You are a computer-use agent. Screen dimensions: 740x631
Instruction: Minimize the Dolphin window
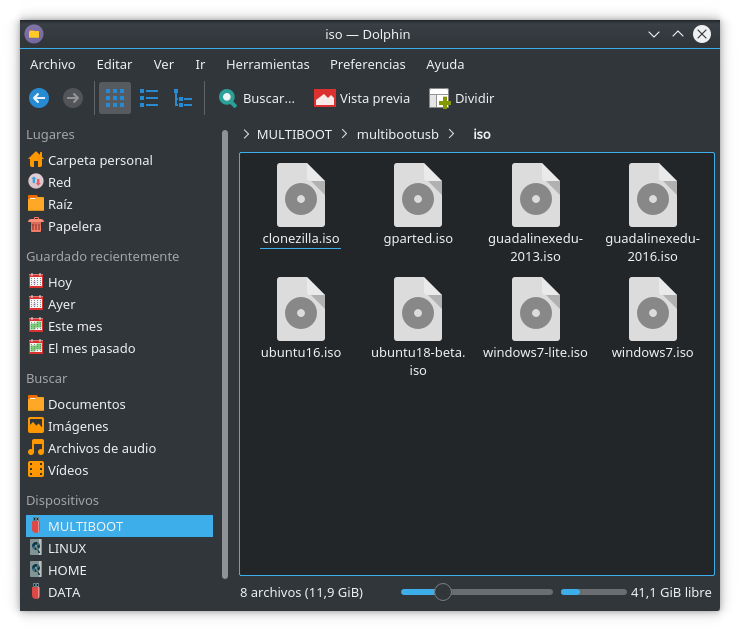click(654, 34)
